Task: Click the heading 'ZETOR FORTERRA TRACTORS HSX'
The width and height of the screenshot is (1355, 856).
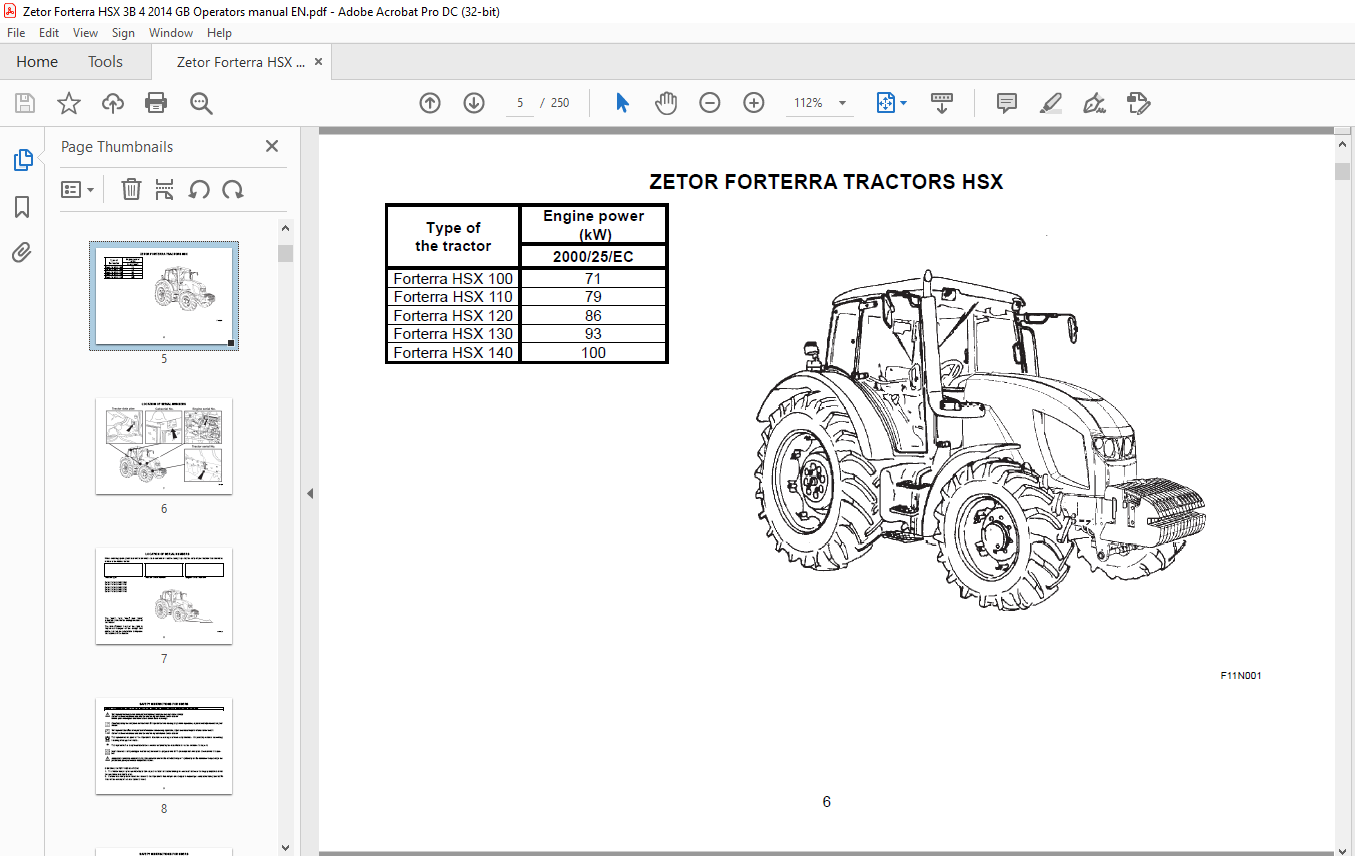Action: [826, 182]
